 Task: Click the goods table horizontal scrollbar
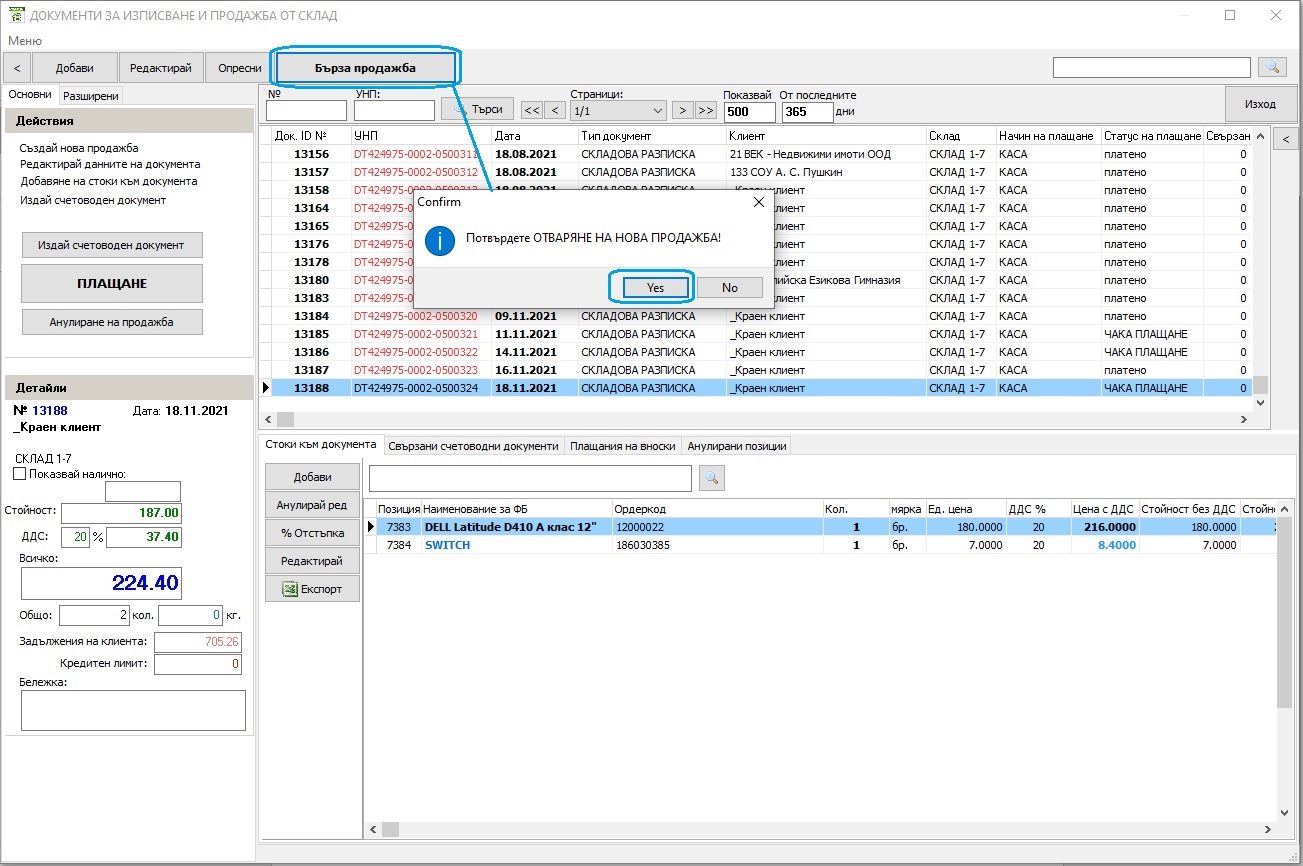pos(820,830)
